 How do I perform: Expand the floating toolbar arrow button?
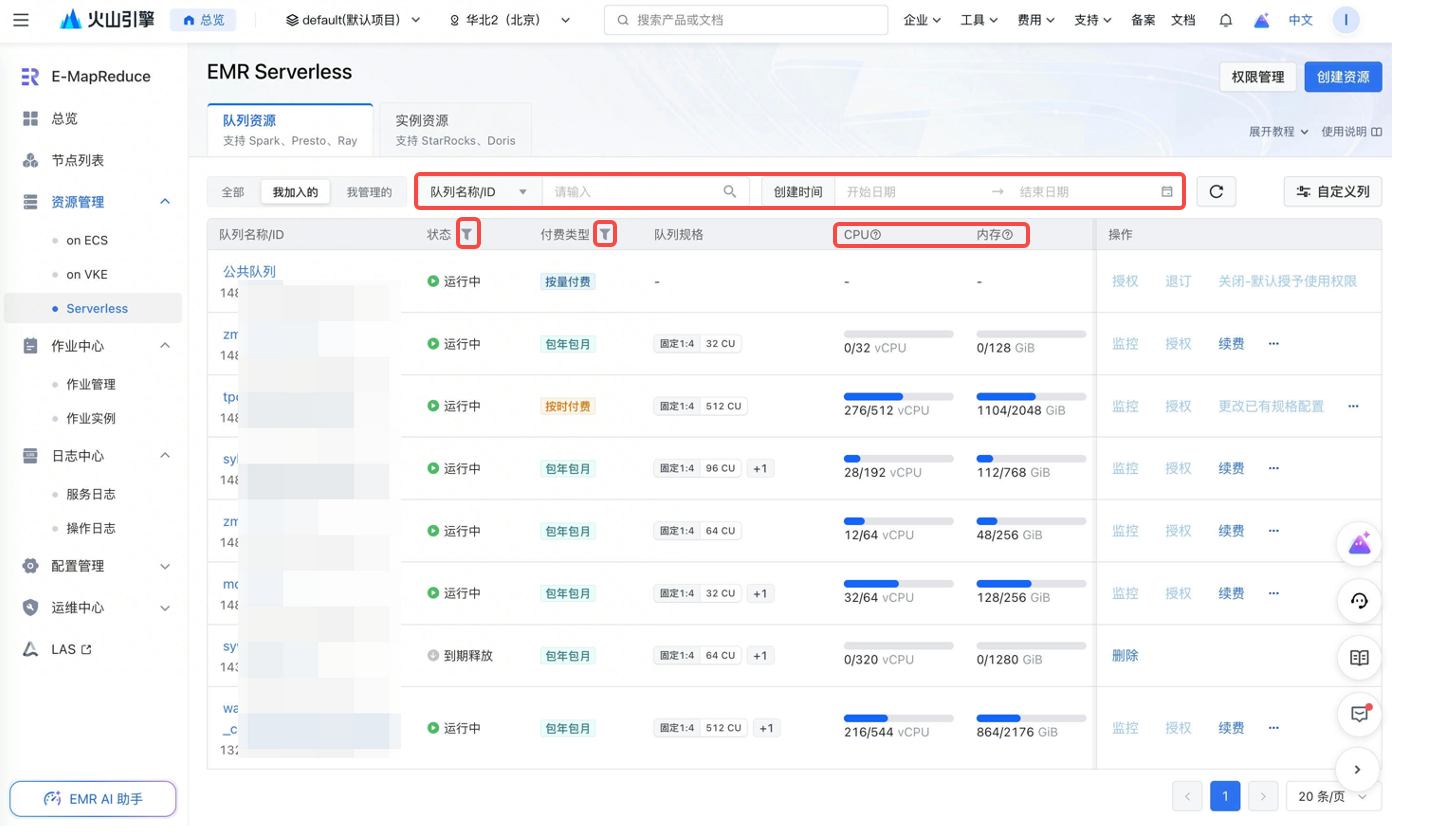(x=1359, y=770)
